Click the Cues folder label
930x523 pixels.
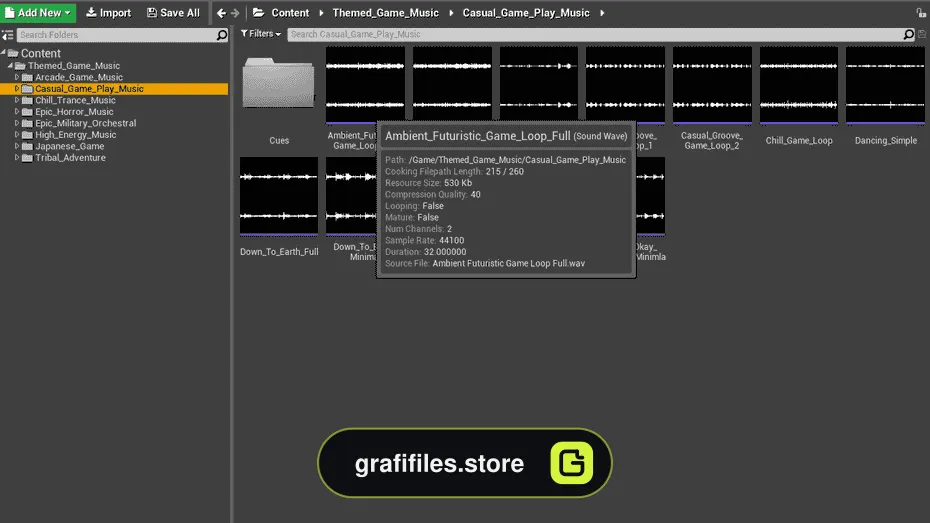click(279, 141)
